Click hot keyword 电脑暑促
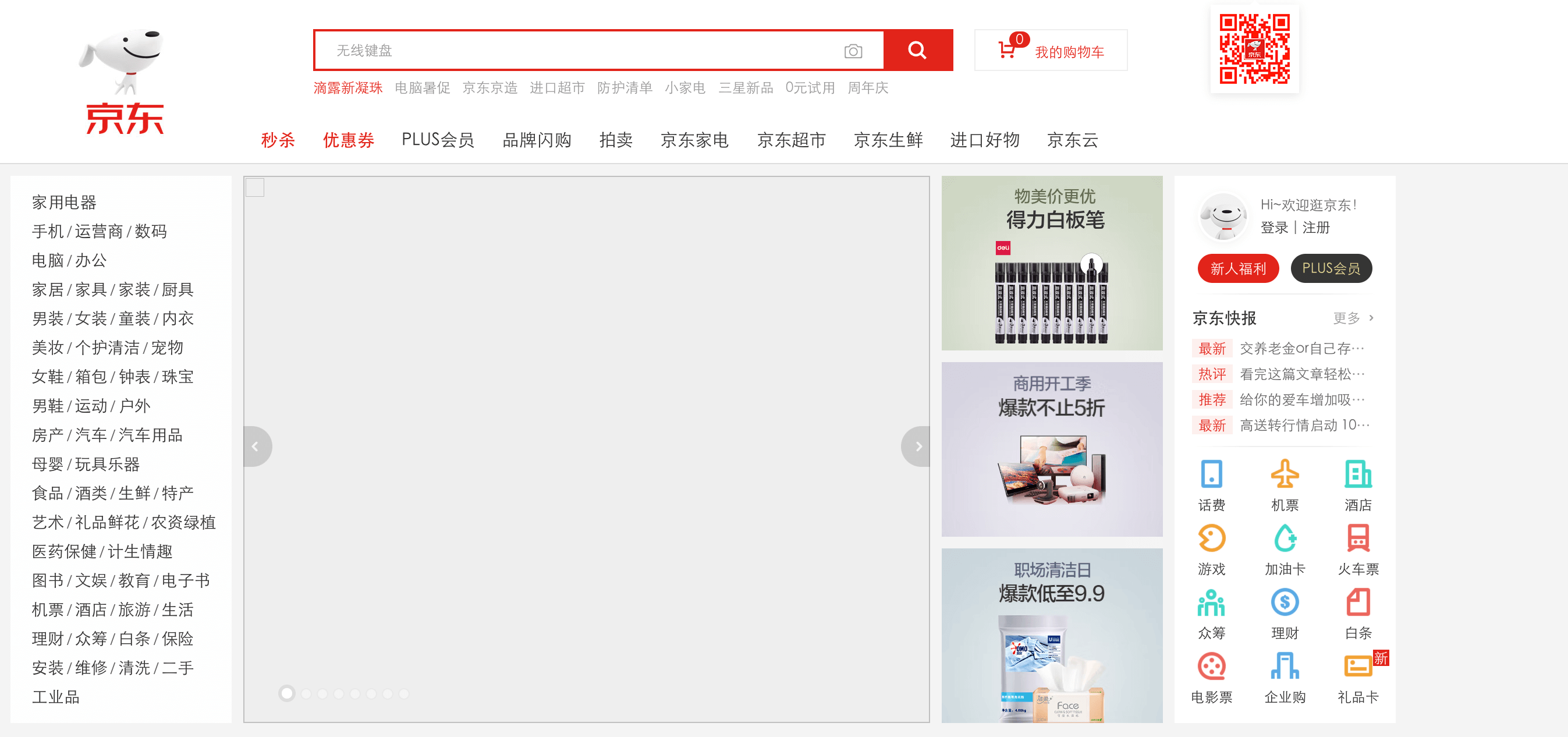Image resolution: width=1568 pixels, height=737 pixels. pyautogui.click(x=423, y=88)
